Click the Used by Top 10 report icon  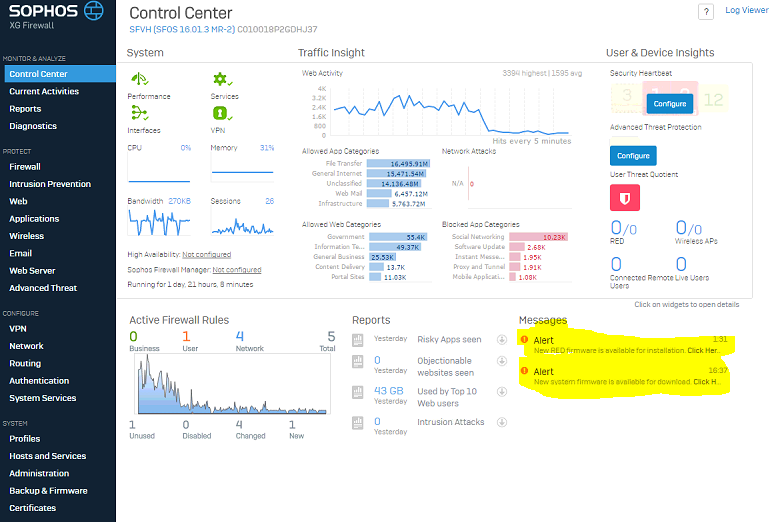pyautogui.click(x=358, y=392)
